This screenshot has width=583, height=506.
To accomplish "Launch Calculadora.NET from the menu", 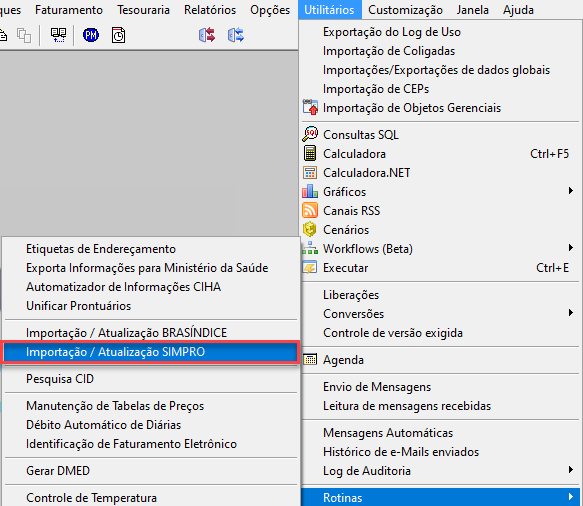I will [x=440, y=173].
